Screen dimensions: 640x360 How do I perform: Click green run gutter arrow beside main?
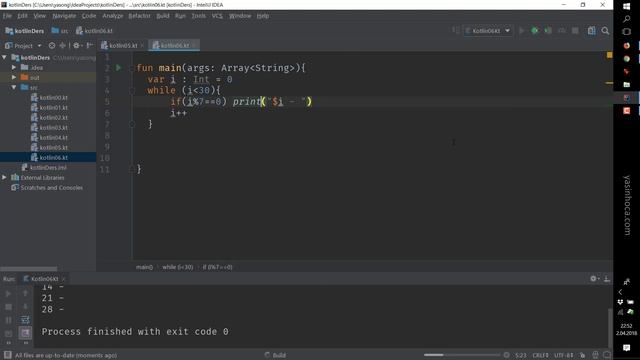click(x=119, y=68)
